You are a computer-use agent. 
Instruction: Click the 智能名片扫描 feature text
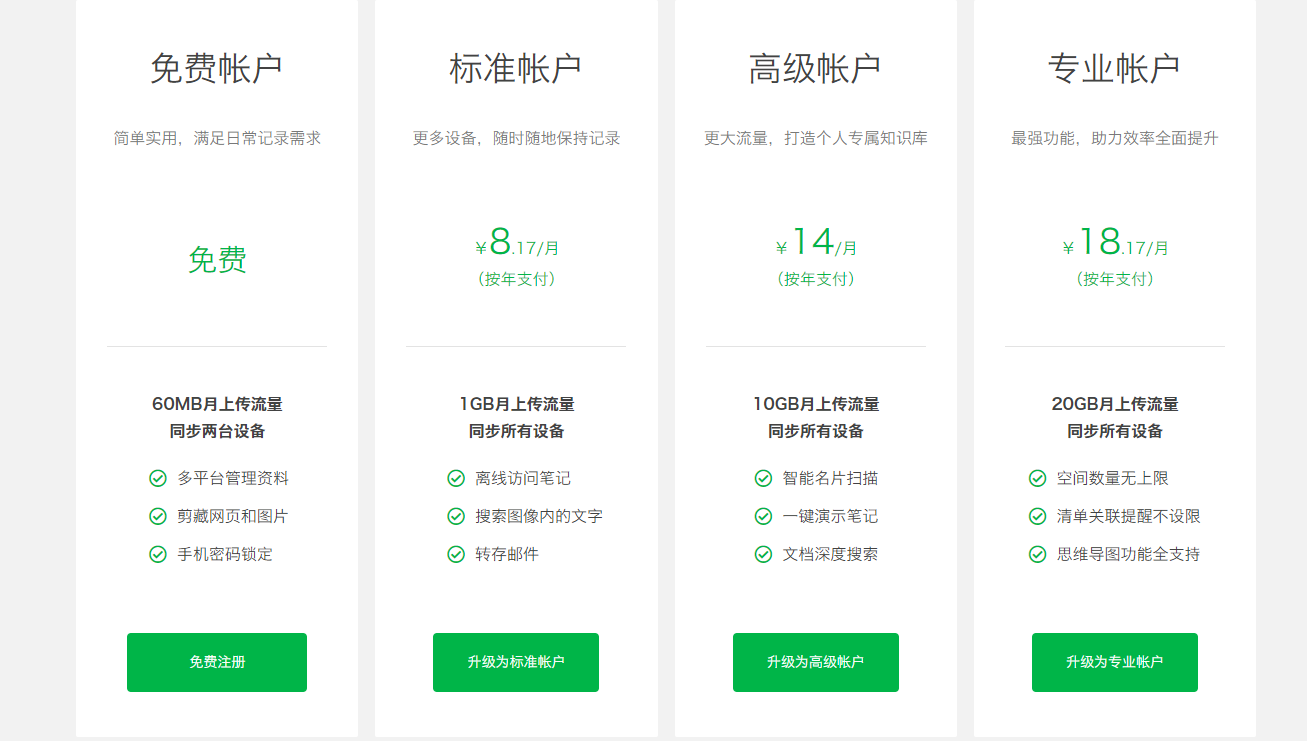(830, 478)
